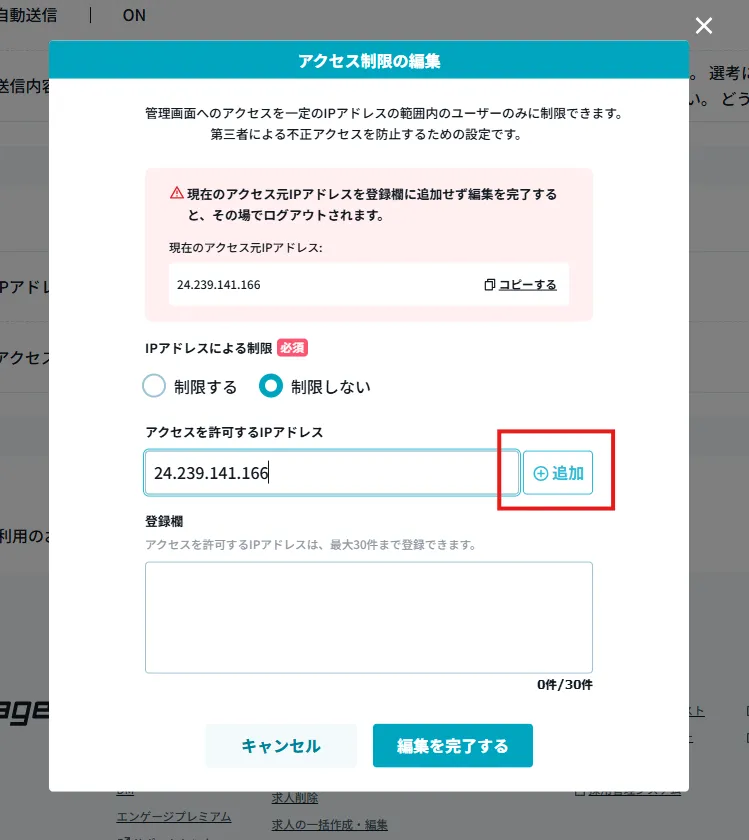Focus the allowed IP address input field
The image size is (749, 840).
(x=332, y=472)
